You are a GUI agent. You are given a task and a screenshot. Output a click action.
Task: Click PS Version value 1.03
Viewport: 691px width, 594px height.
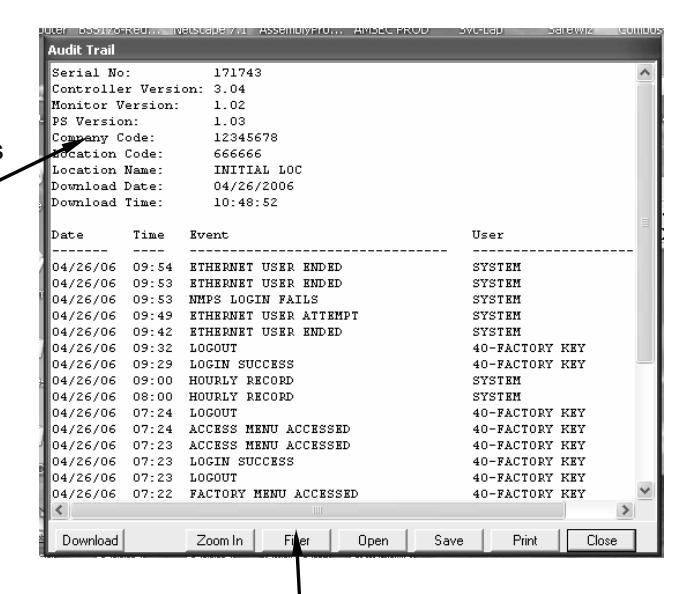(x=230, y=122)
